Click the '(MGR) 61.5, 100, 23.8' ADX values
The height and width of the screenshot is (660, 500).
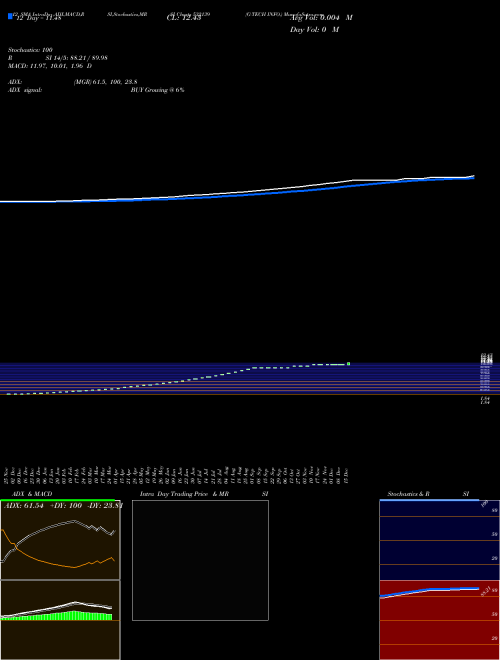[x=106, y=82]
